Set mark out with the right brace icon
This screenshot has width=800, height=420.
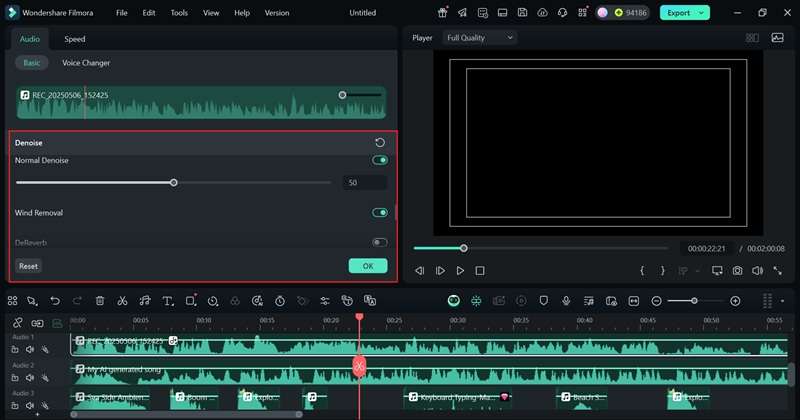point(663,270)
